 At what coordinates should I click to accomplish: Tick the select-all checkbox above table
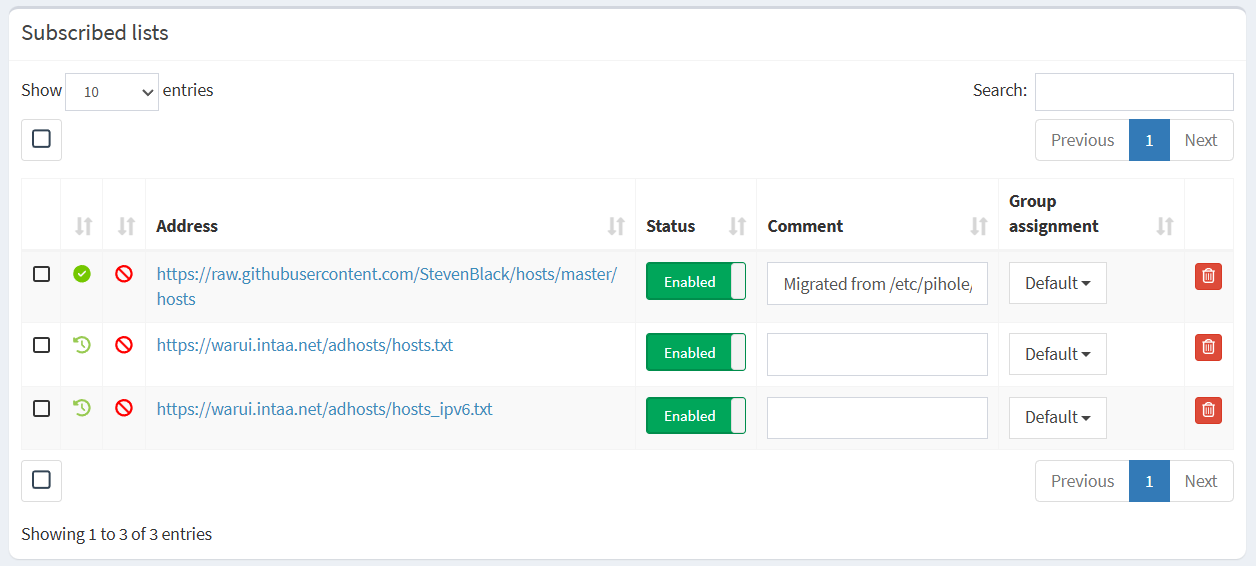pyautogui.click(x=41, y=140)
